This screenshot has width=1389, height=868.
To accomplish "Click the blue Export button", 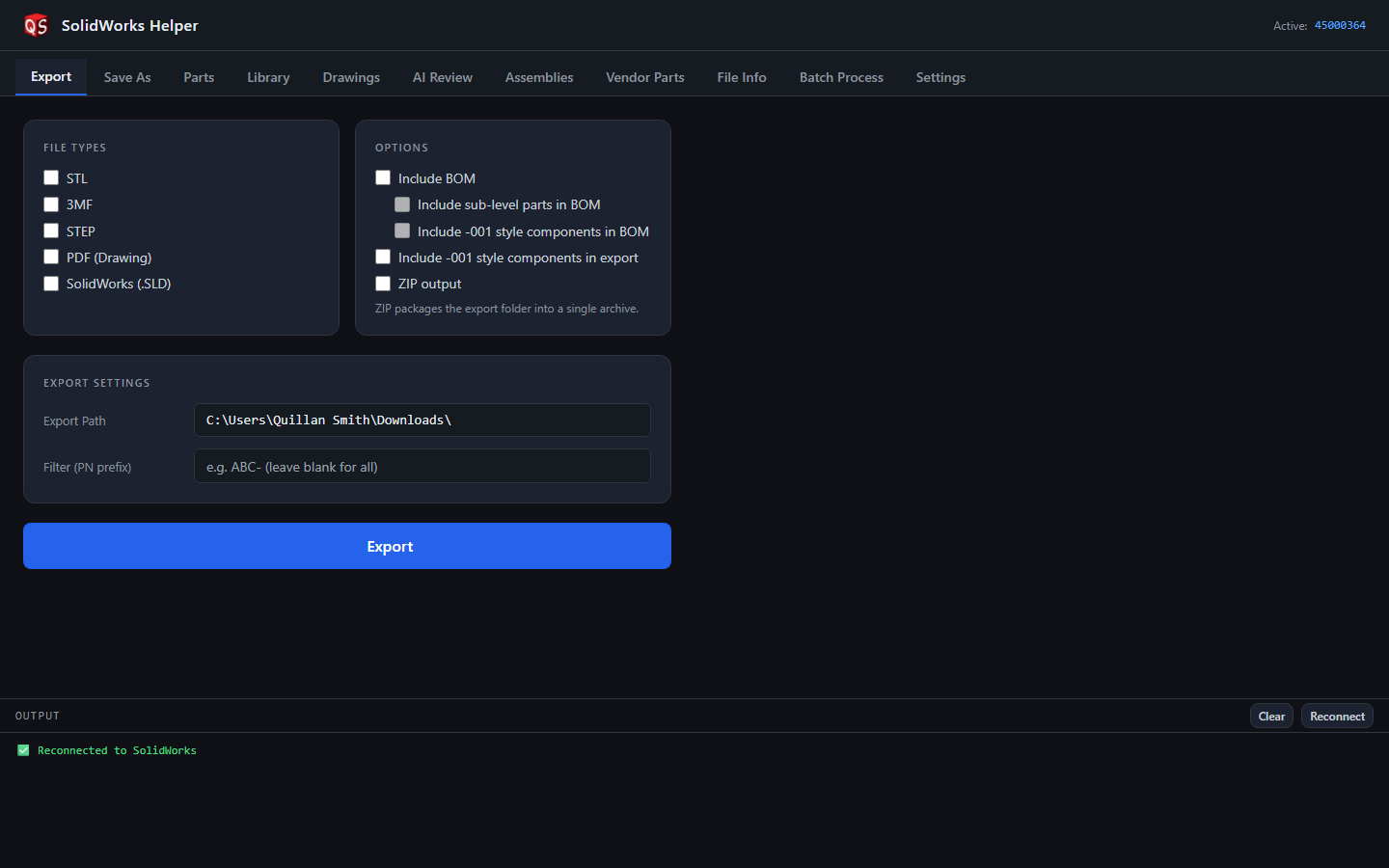I will pos(347,546).
